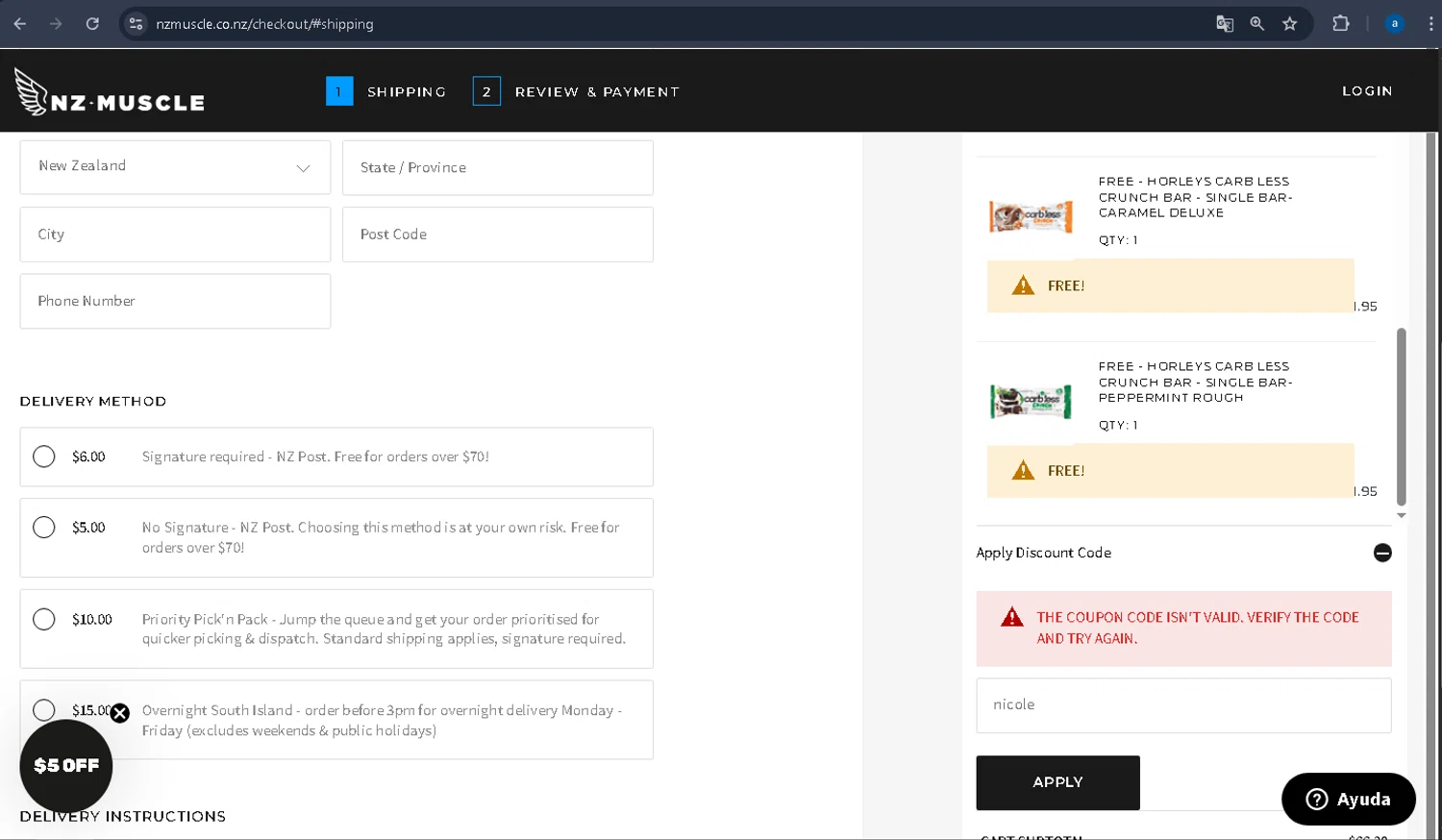Select the $5.00 No Signature delivery option
Viewport: 1442px width, 840px height.
click(x=44, y=528)
